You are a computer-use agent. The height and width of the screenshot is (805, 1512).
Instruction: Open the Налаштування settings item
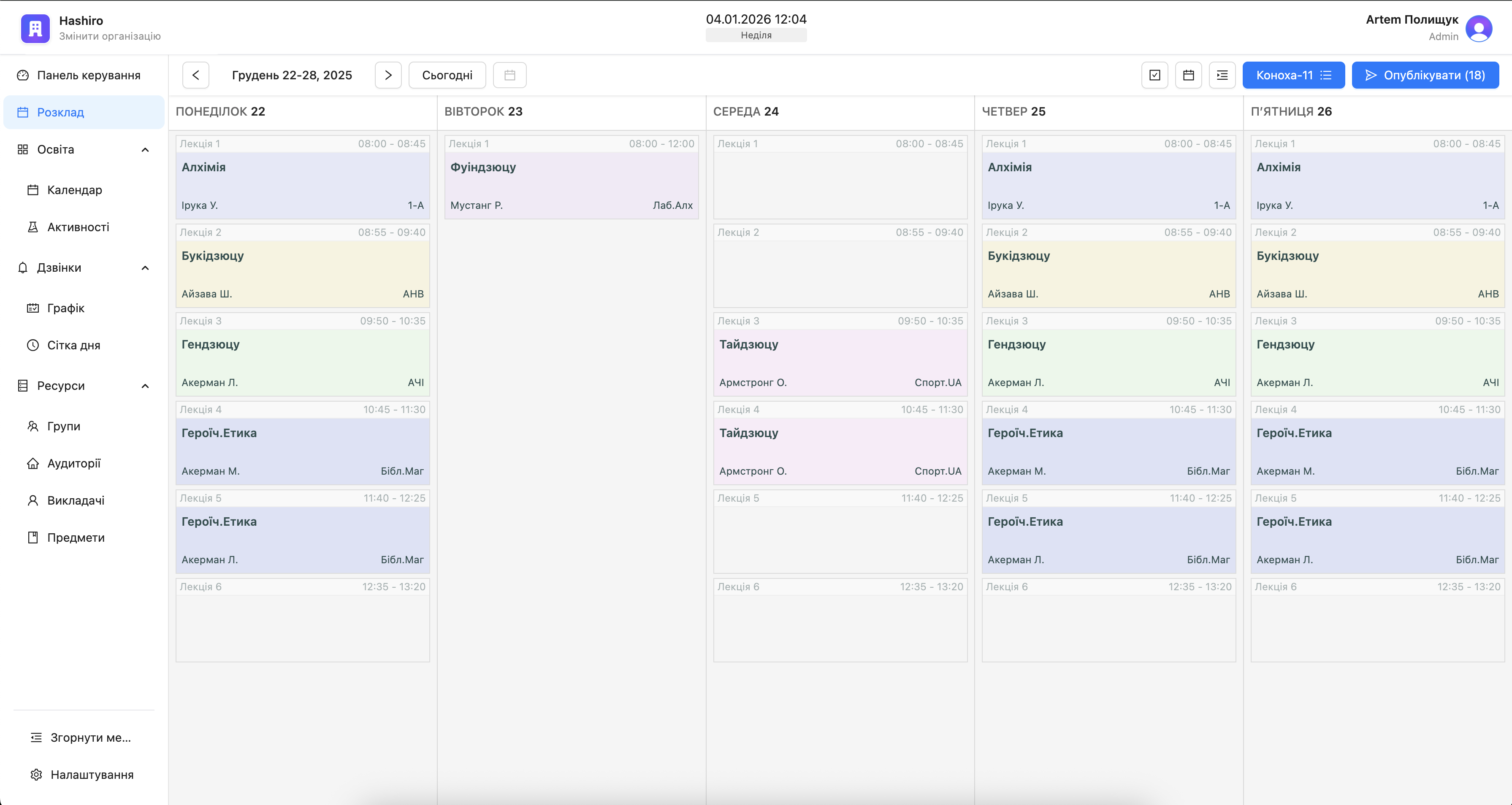point(92,775)
